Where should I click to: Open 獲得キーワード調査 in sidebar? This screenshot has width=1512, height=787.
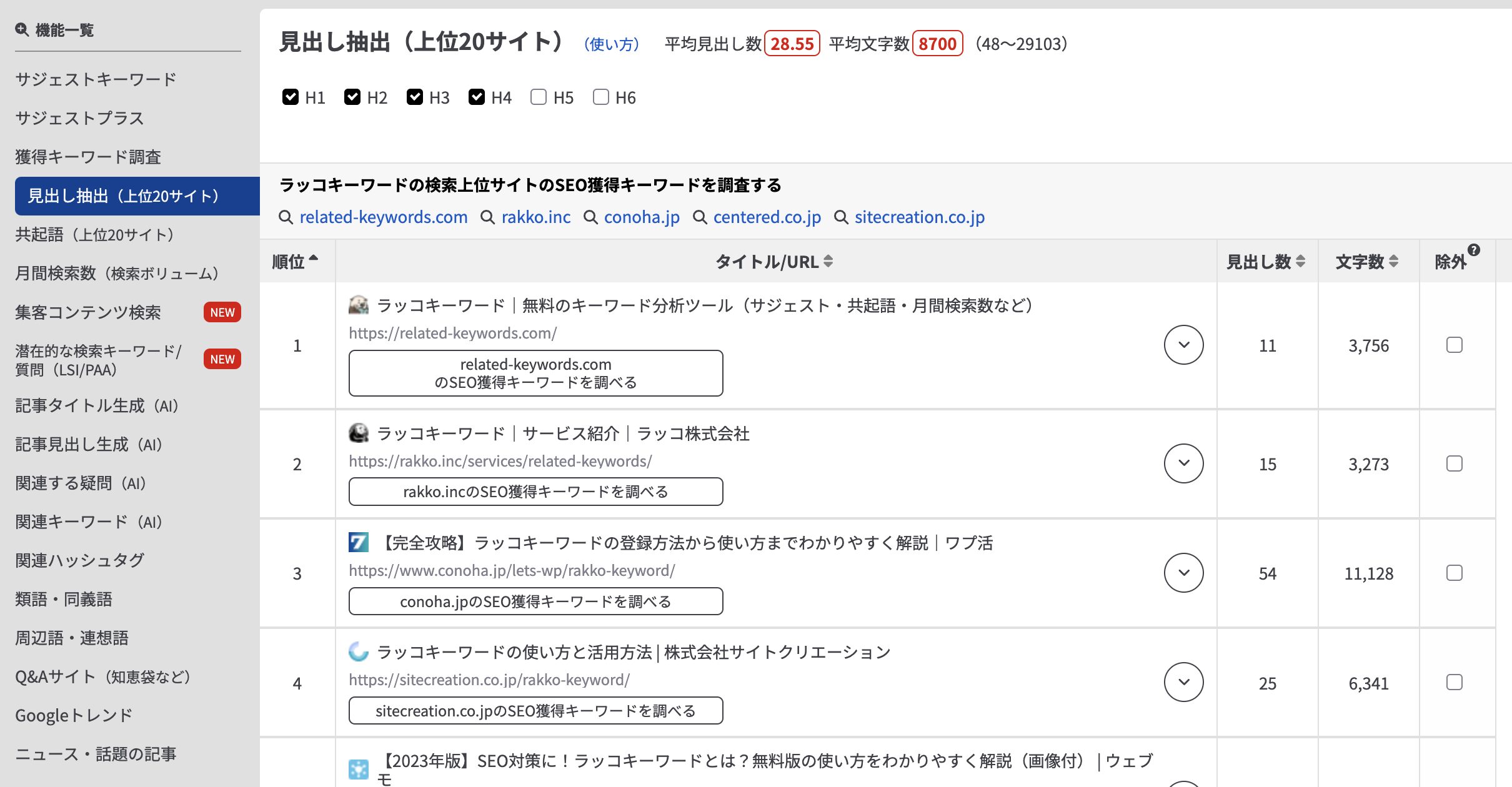(x=88, y=157)
